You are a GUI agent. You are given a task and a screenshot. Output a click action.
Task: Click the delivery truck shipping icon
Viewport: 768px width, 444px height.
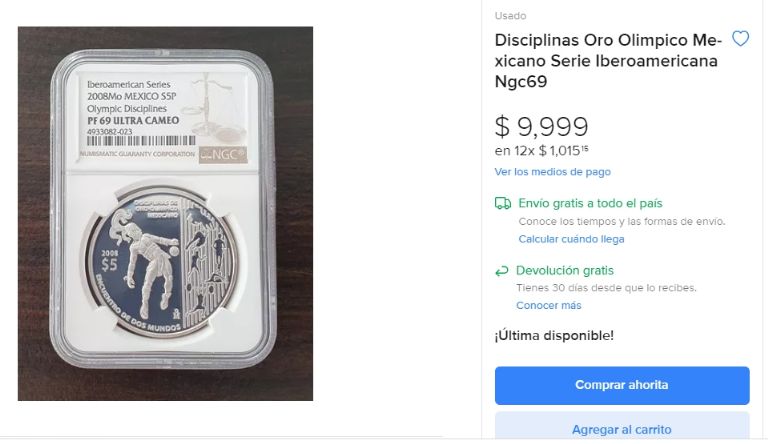tap(503, 203)
